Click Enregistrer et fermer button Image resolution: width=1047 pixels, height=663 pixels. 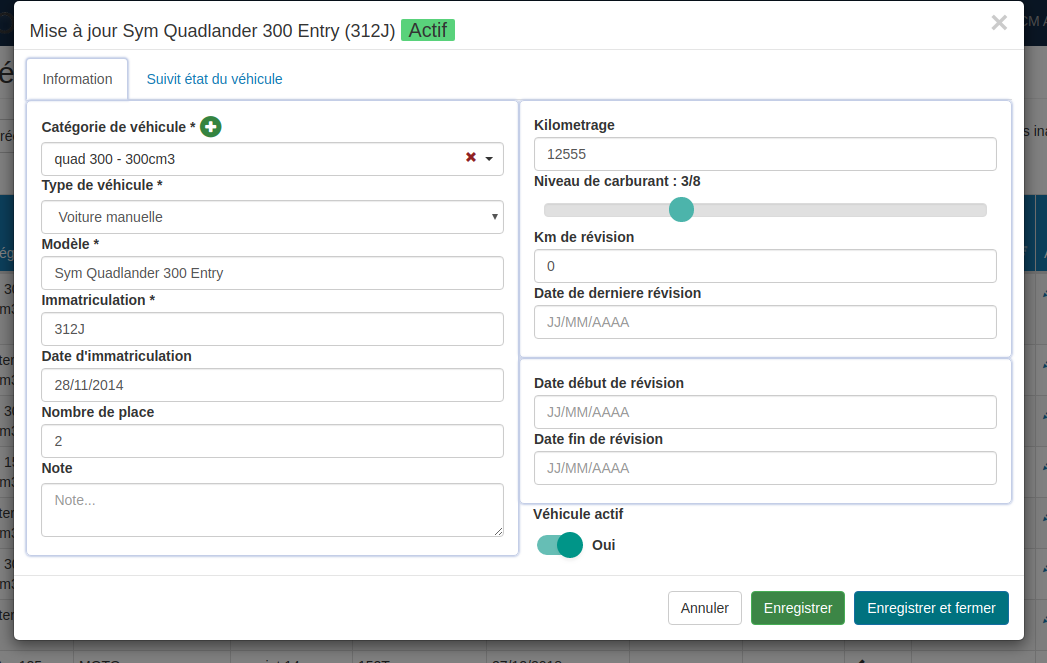click(930, 608)
